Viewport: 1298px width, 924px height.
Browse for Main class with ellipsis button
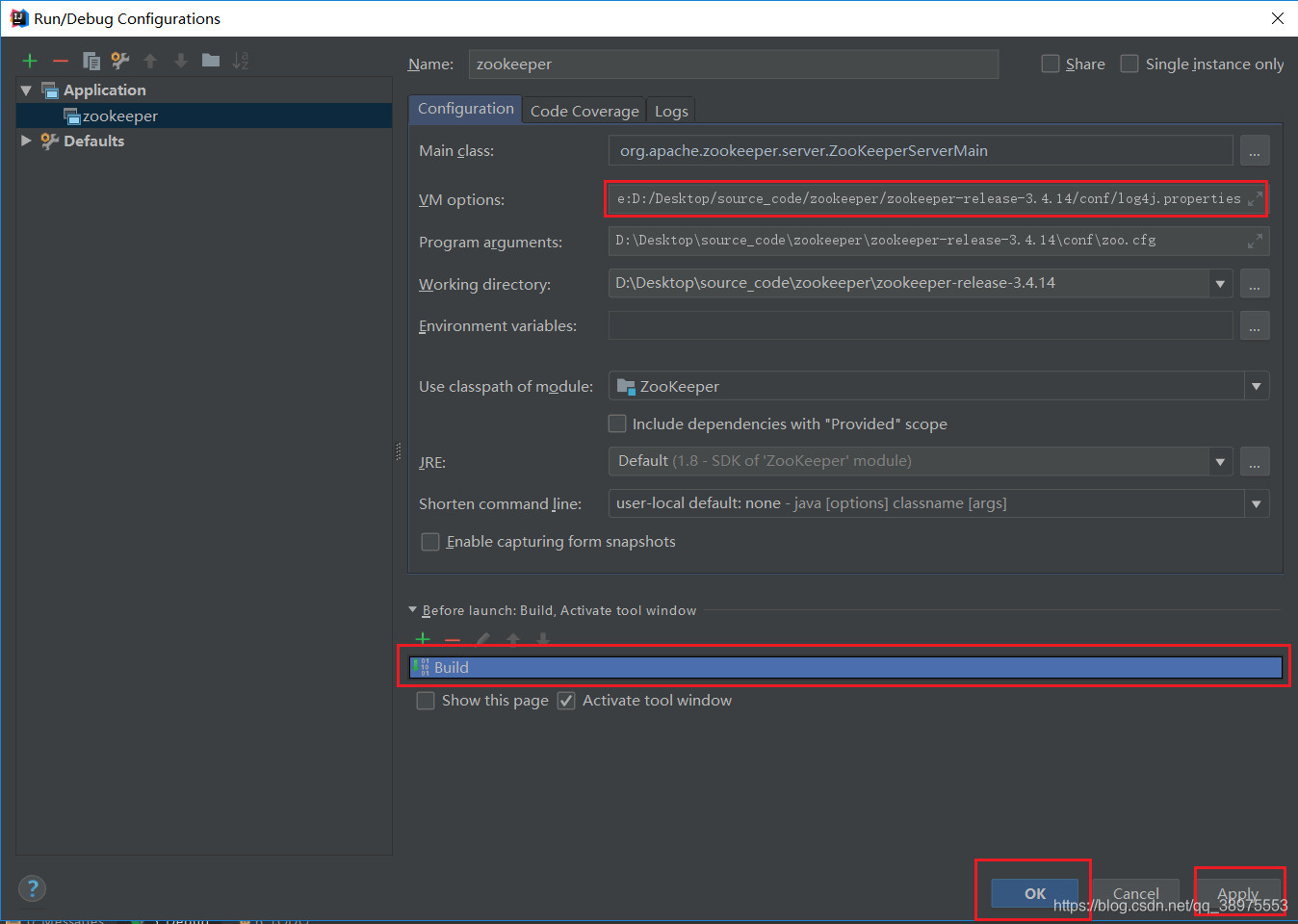[x=1255, y=151]
